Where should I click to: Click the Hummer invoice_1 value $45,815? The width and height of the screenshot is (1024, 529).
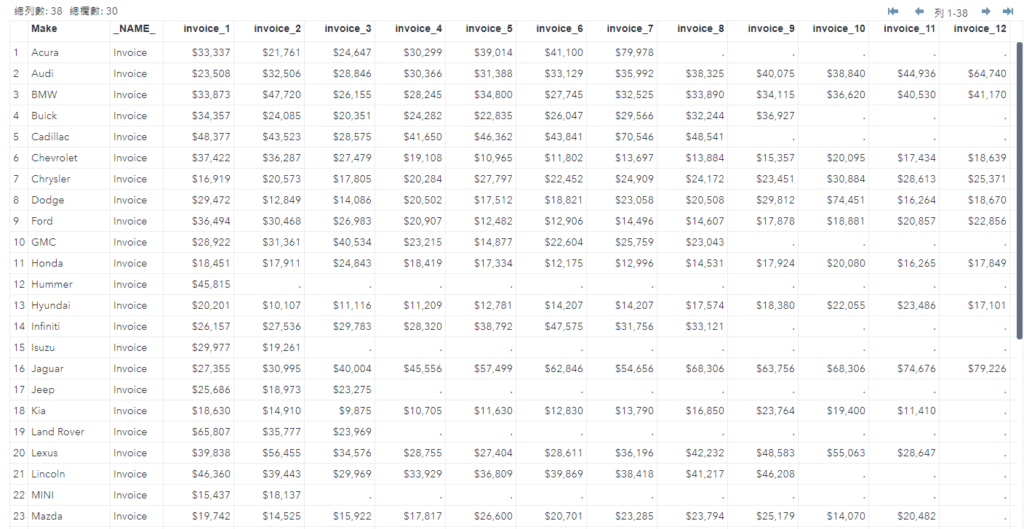[x=210, y=285]
